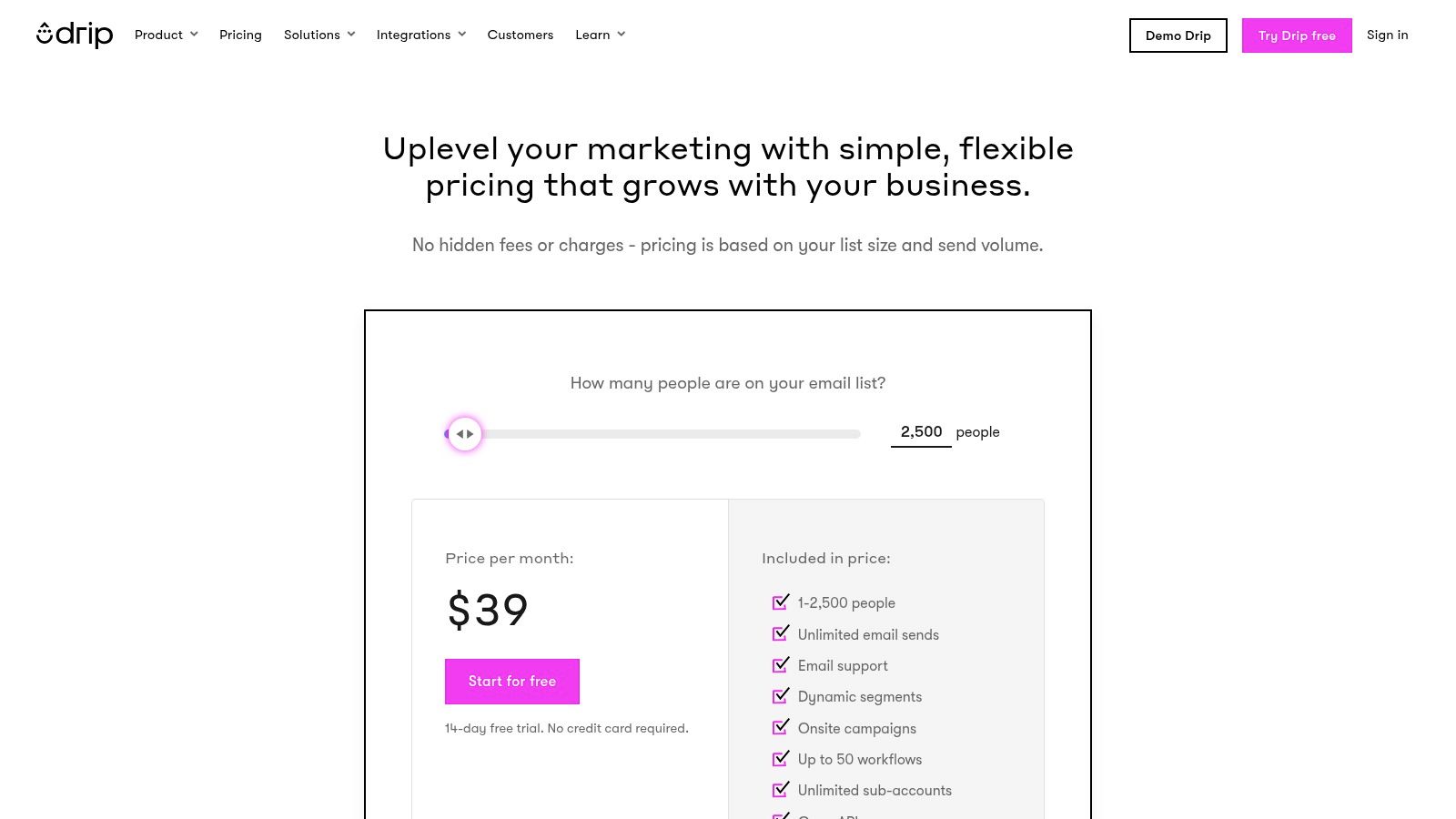The width and height of the screenshot is (1456, 819).
Task: Click the 2,500 people input field
Action: [921, 432]
